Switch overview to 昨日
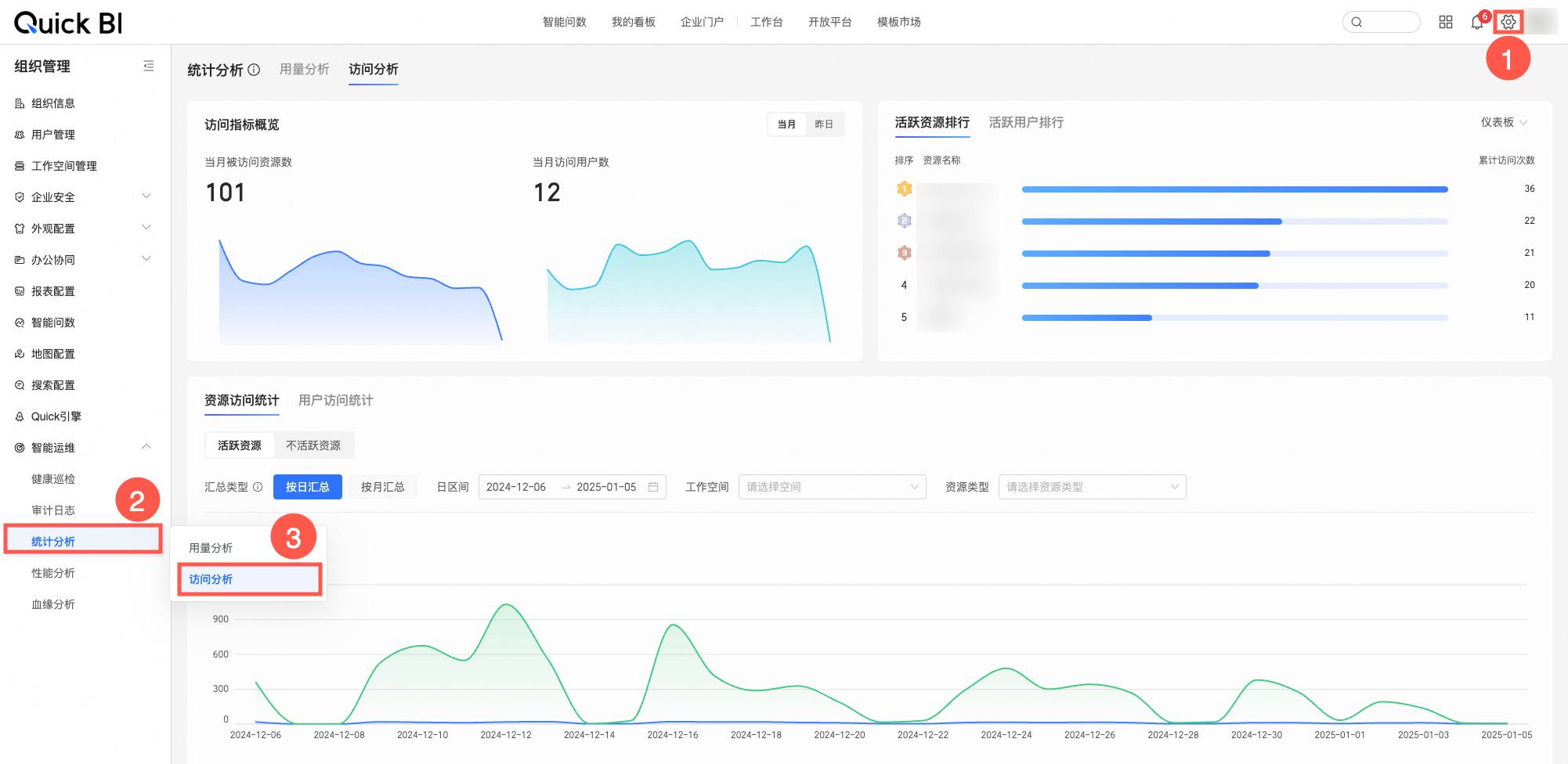 pyautogui.click(x=824, y=124)
